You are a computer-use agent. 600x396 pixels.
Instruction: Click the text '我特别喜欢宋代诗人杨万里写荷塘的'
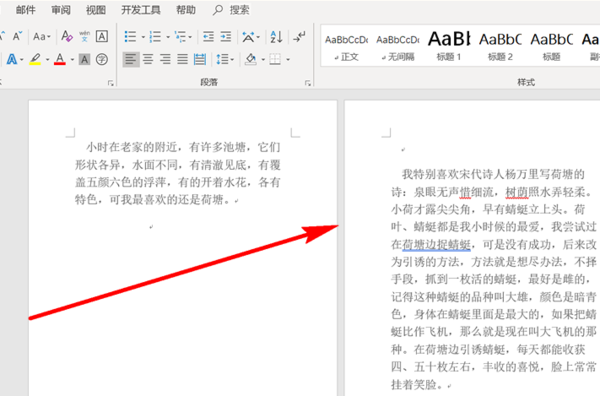[x=493, y=174]
